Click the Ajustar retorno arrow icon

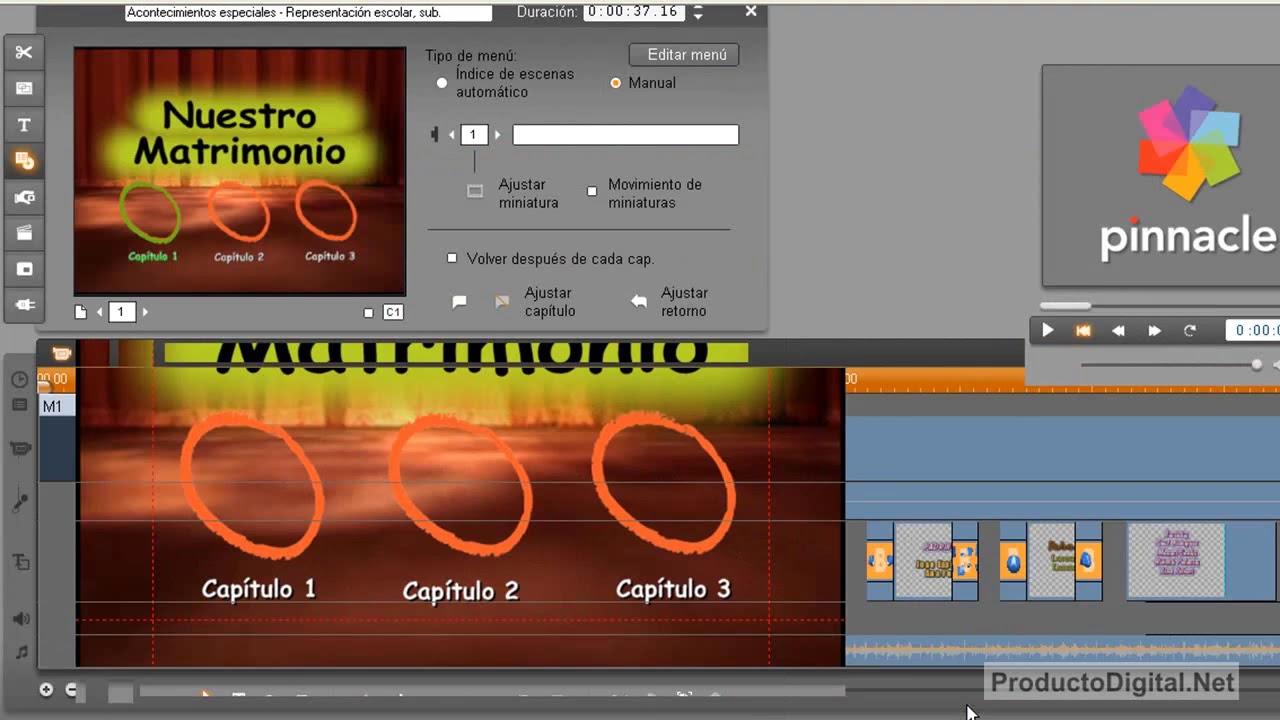pos(639,301)
